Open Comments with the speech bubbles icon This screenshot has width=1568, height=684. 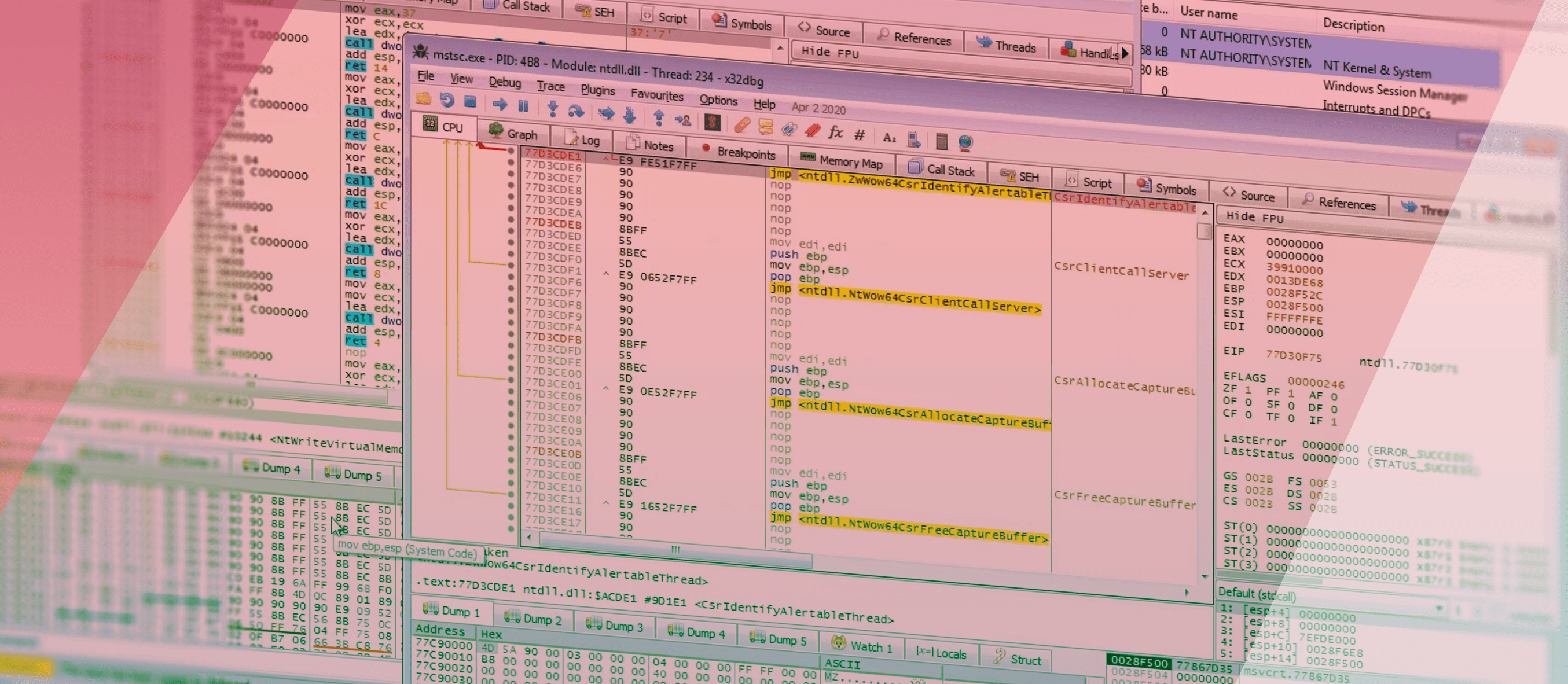coord(765,127)
